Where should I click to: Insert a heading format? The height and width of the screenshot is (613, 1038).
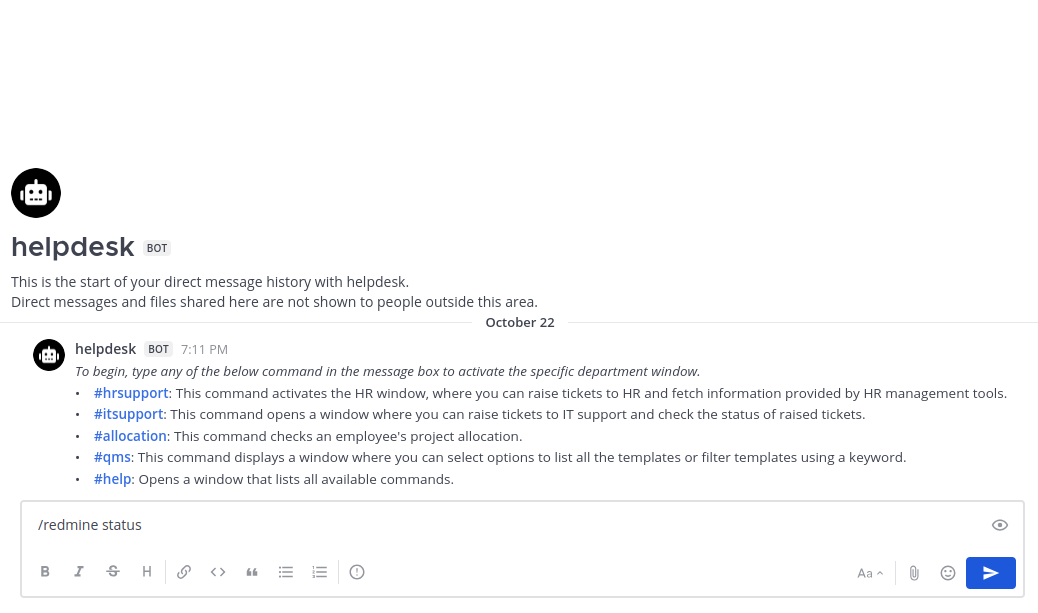click(x=147, y=572)
